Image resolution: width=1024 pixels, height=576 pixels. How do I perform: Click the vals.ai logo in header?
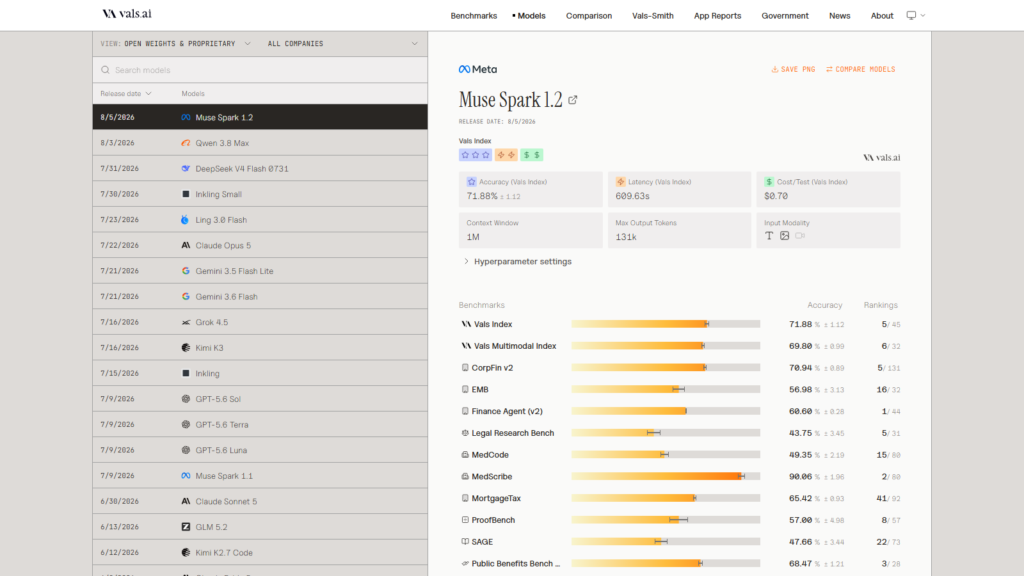pyautogui.click(x=127, y=14)
